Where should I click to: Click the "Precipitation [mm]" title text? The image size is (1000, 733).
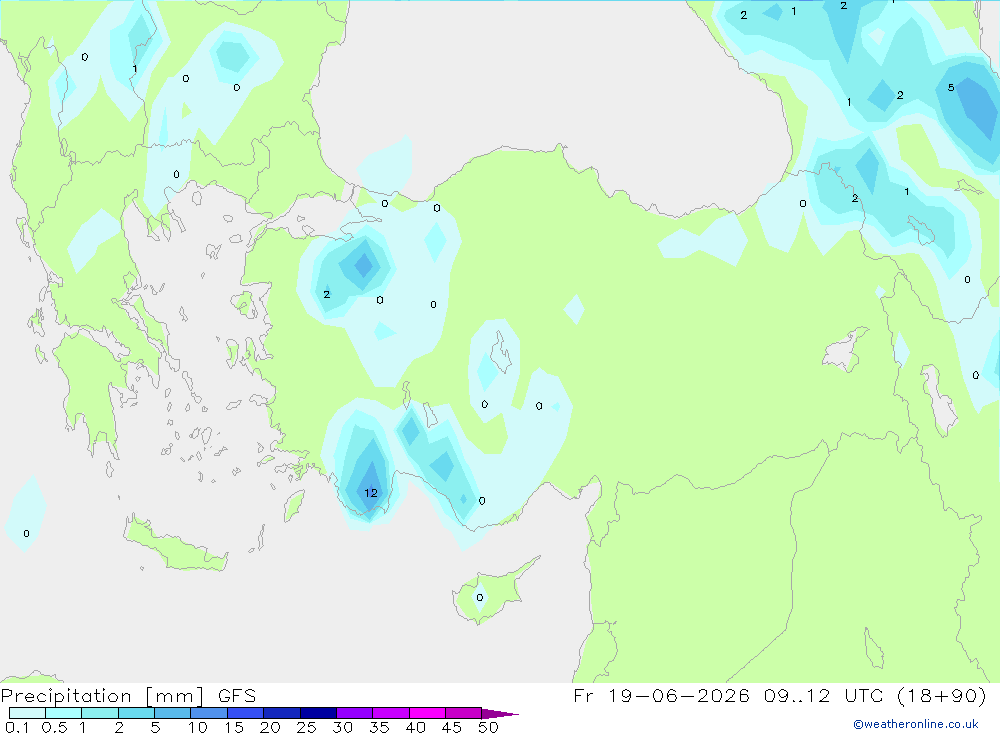(102, 697)
